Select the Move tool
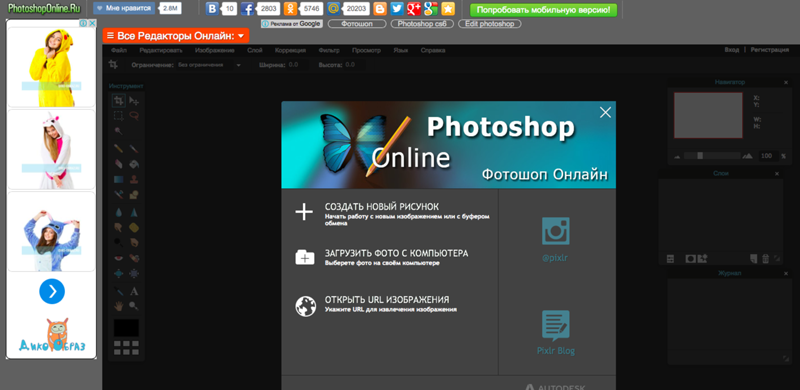 pos(134,101)
